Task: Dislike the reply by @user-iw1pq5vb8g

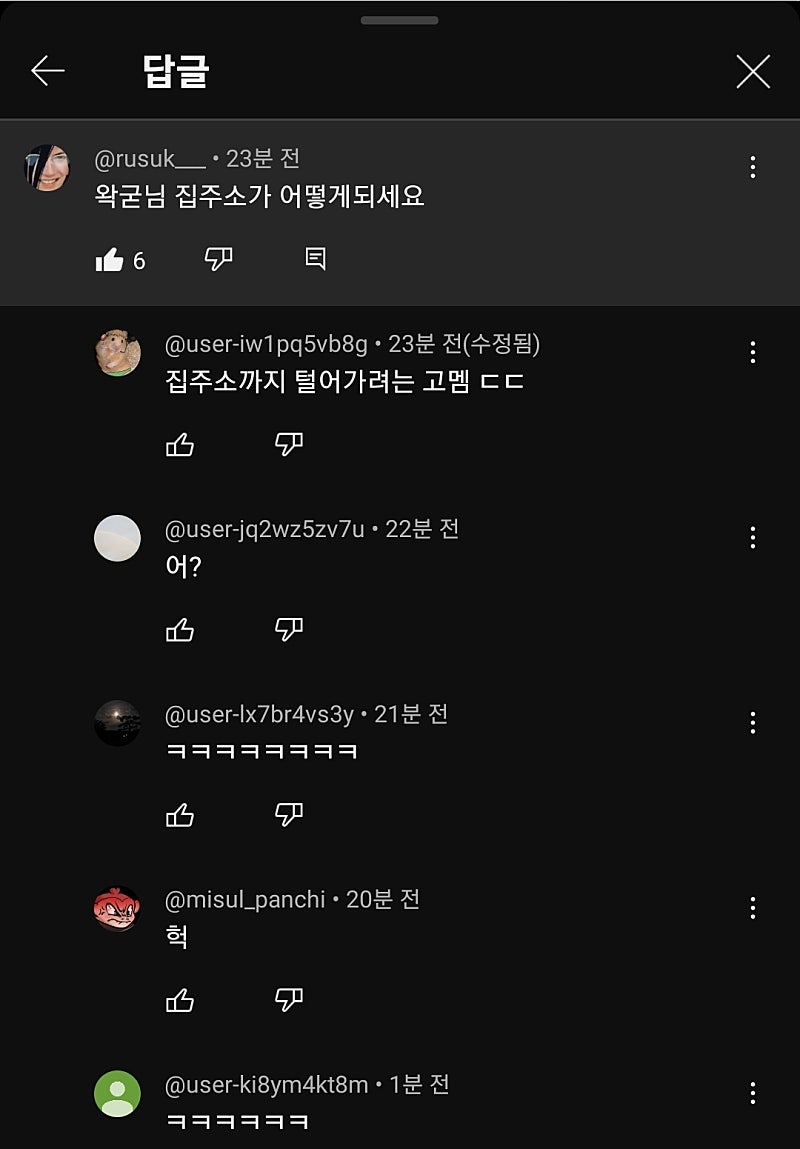Action: click(288, 445)
